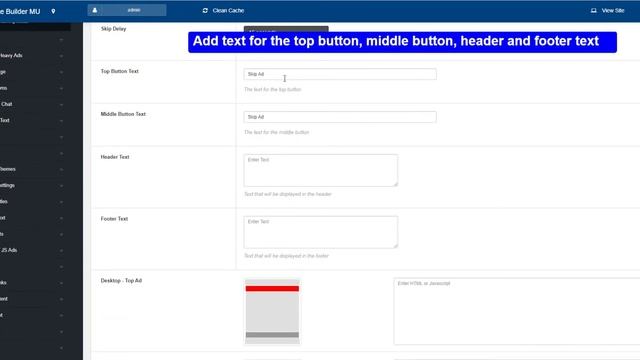Expand the Themes sidebar menu chevron
The width and height of the screenshot is (640, 360).
[61, 169]
